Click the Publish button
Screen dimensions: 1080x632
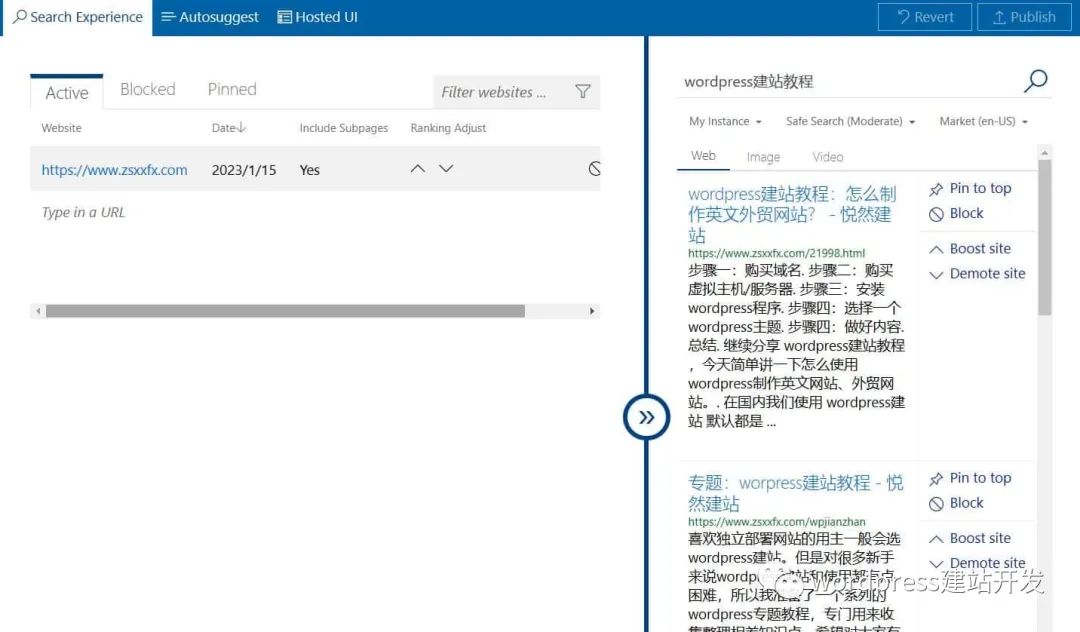point(1024,17)
